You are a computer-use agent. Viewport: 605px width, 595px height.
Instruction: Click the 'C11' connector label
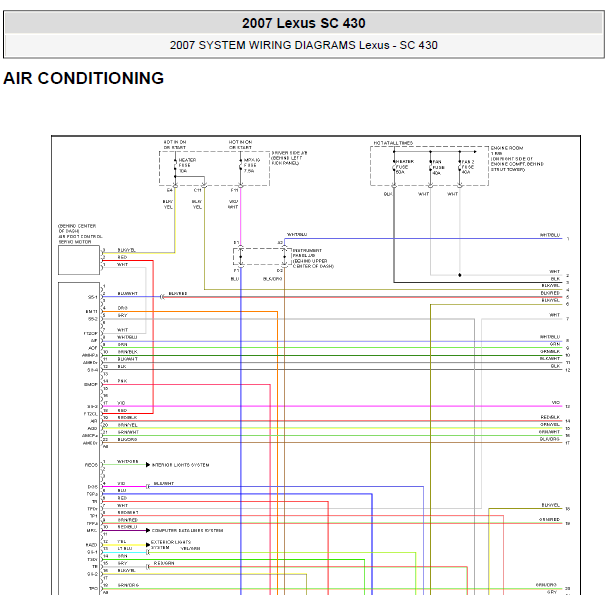point(197,190)
